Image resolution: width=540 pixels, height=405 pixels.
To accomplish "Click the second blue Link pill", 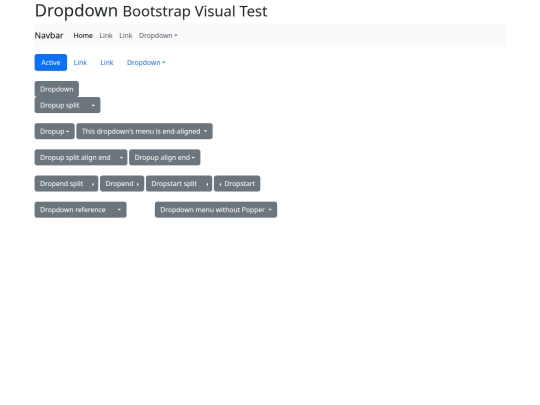I will click(107, 62).
